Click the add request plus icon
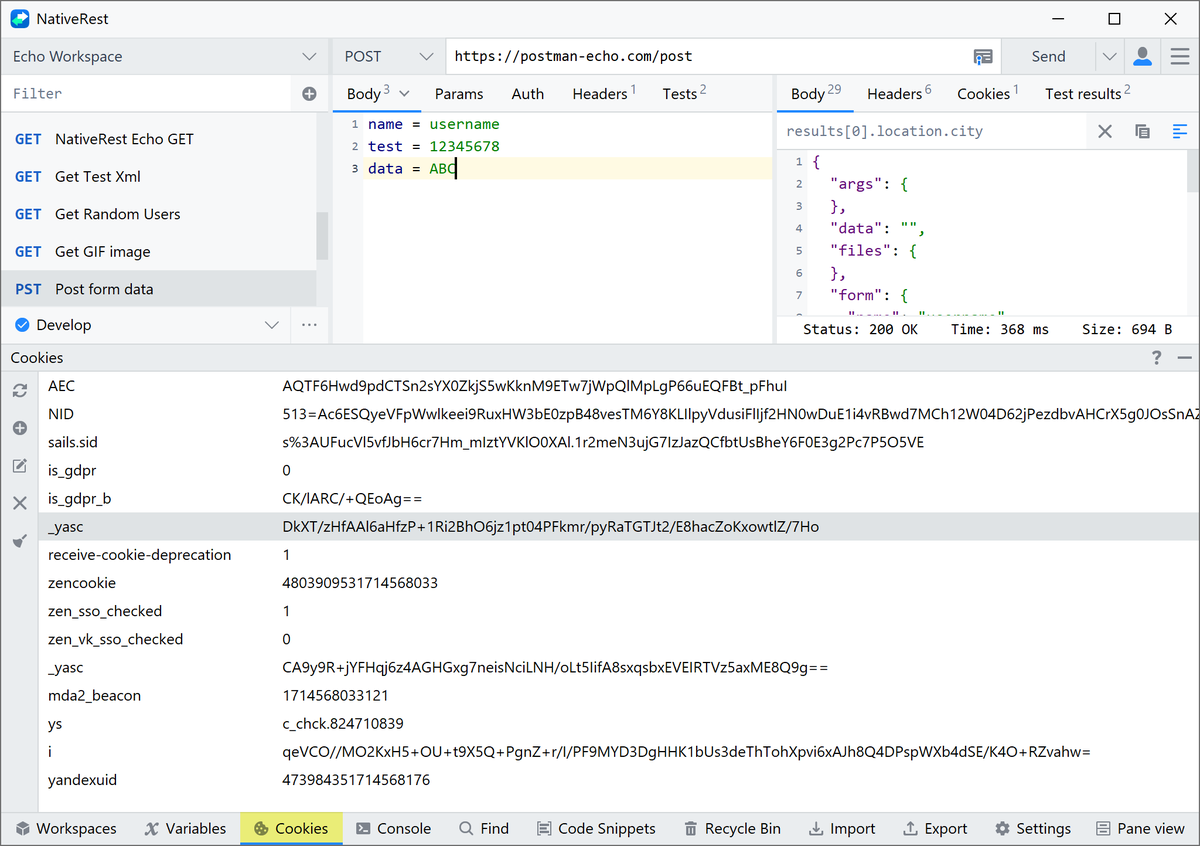Viewport: 1200px width, 846px height. point(309,94)
